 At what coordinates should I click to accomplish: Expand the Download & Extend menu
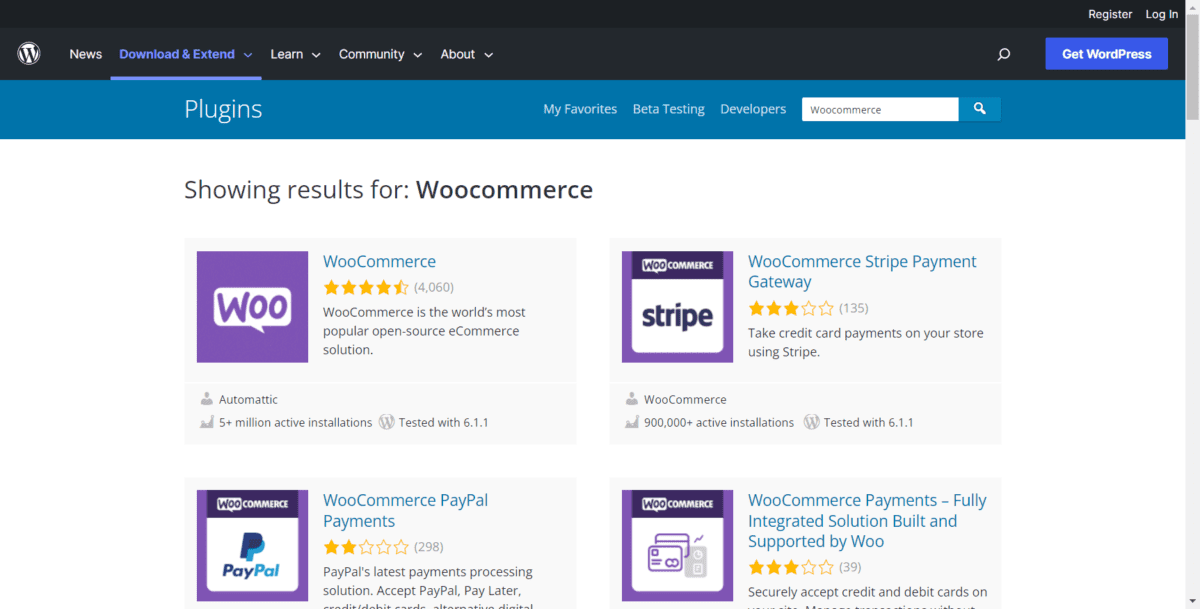pyautogui.click(x=186, y=54)
